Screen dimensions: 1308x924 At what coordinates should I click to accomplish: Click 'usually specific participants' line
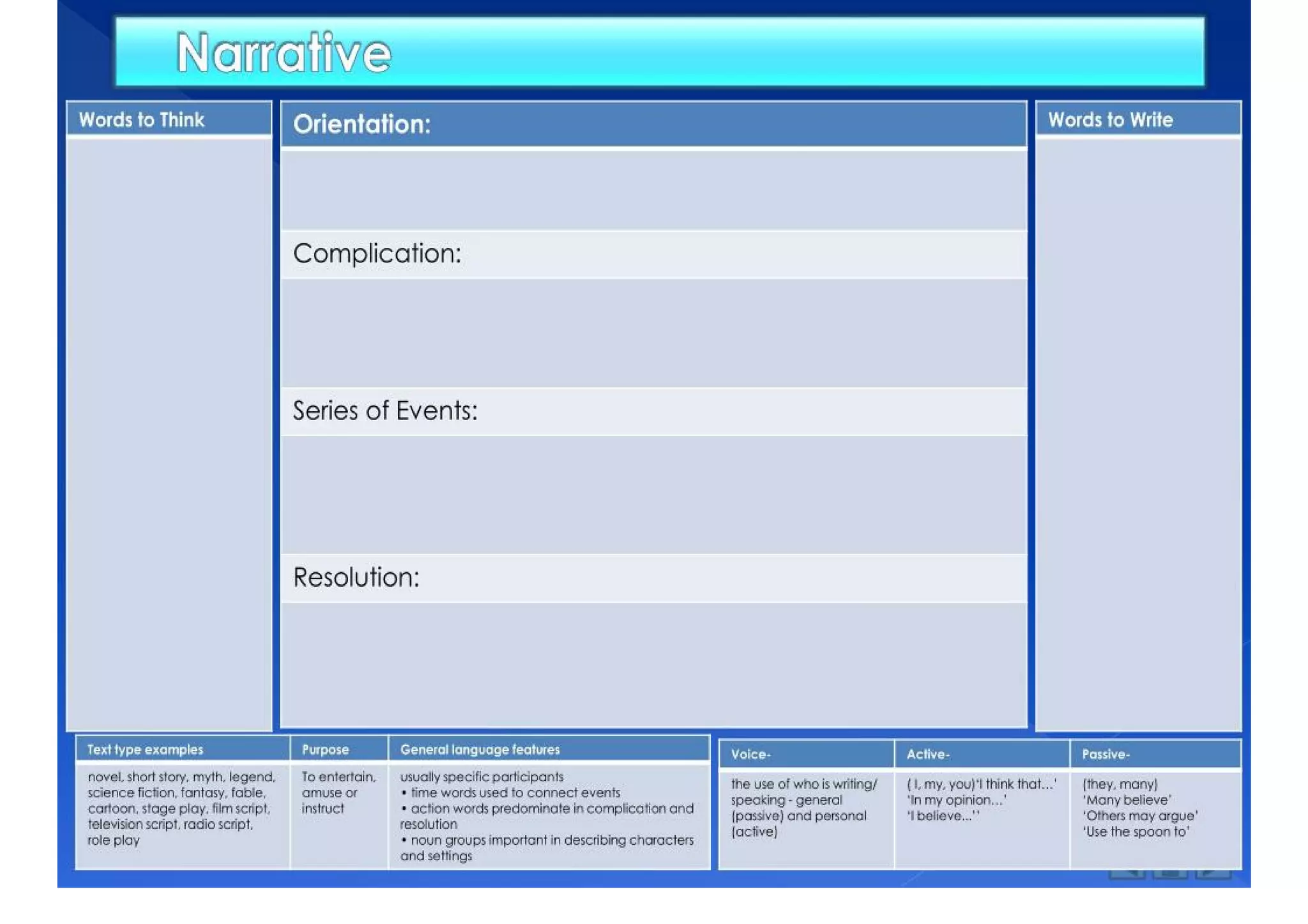(482, 776)
